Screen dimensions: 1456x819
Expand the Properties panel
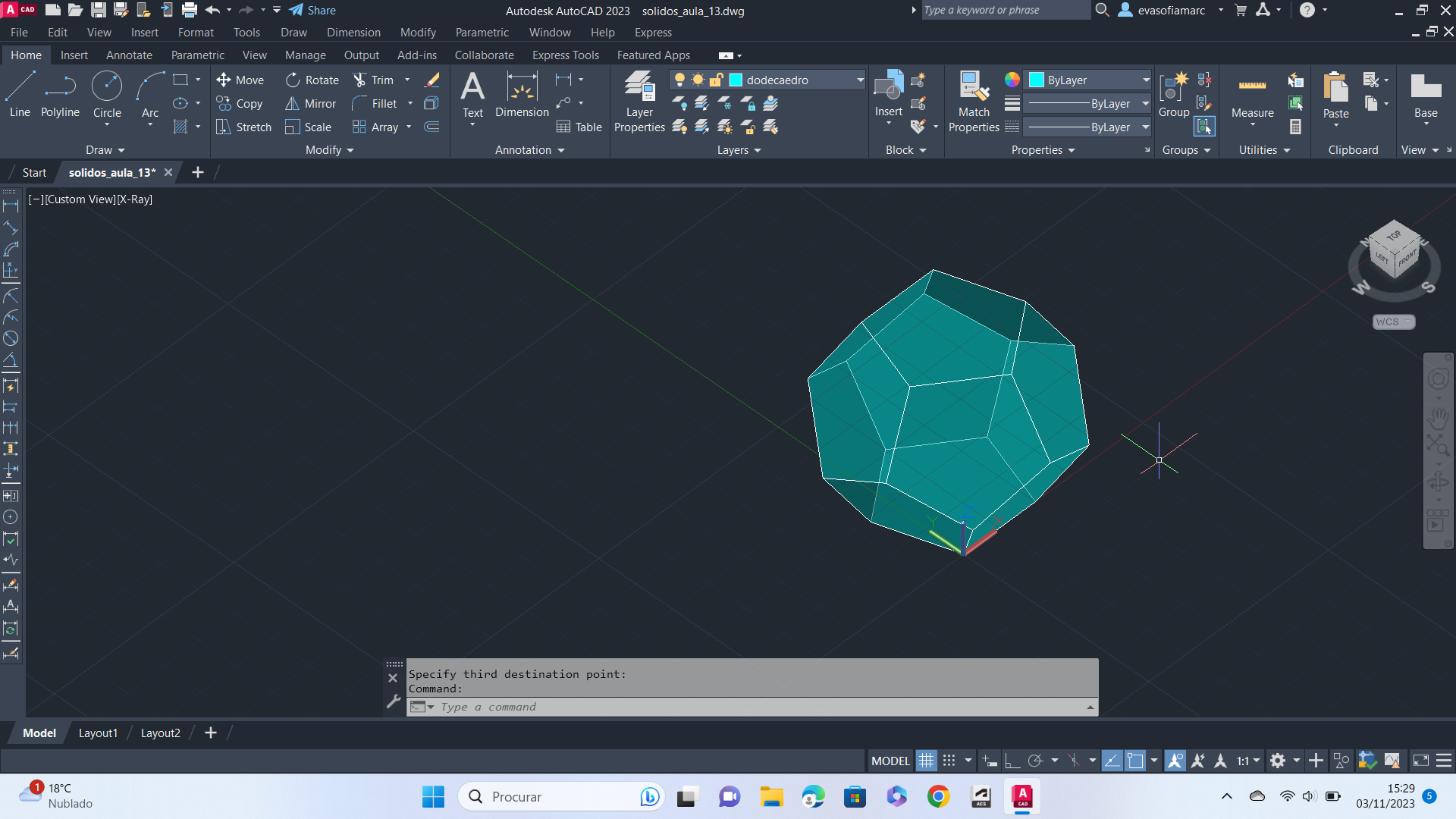coord(1043,150)
